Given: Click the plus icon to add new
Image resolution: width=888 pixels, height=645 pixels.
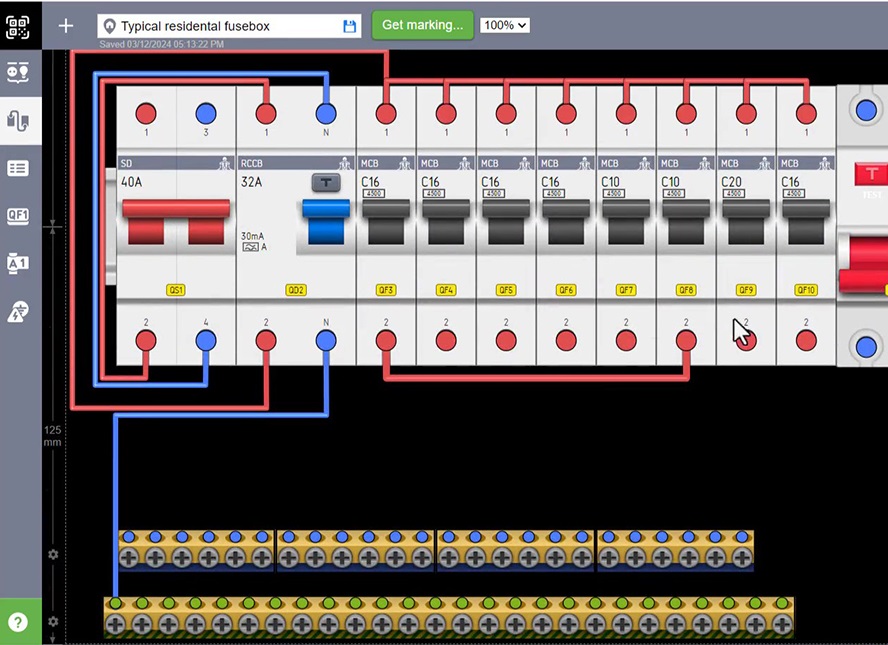Looking at the screenshot, I should point(66,26).
